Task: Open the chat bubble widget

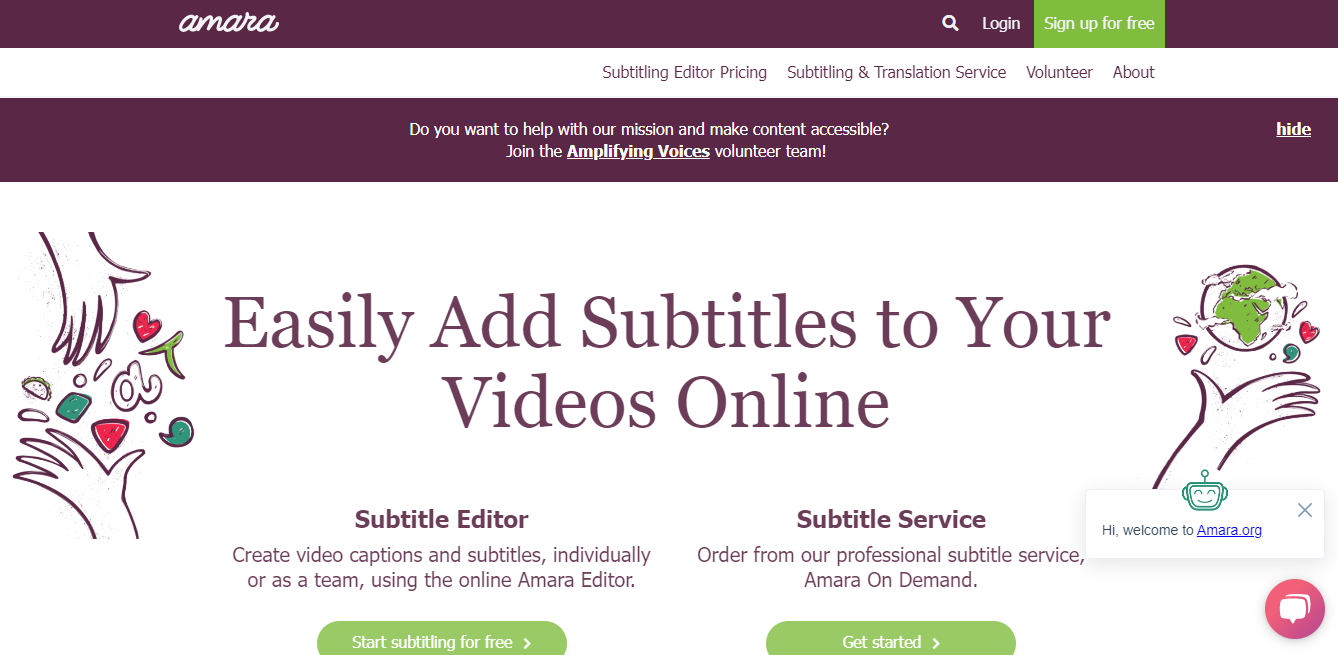Action: (1294, 608)
